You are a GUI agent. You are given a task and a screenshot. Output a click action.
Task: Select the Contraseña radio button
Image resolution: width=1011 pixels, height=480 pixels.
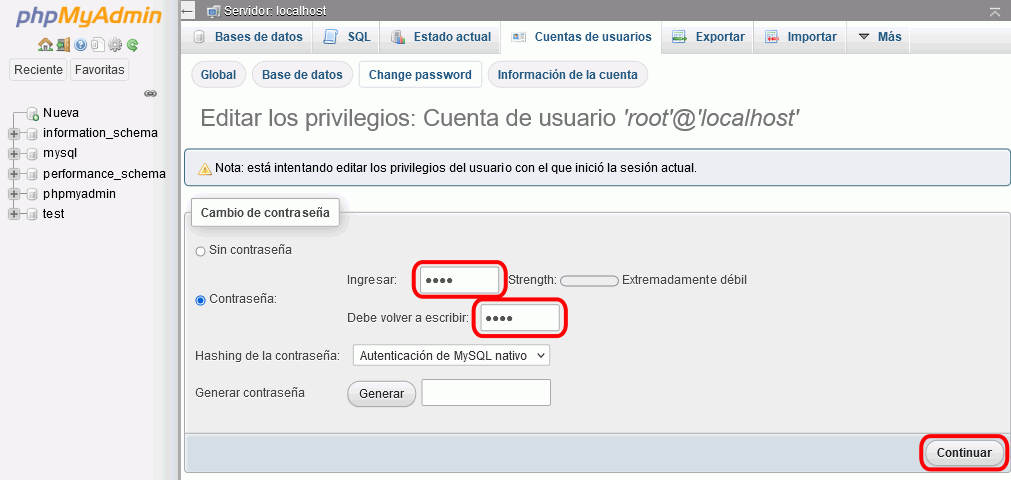(x=201, y=299)
